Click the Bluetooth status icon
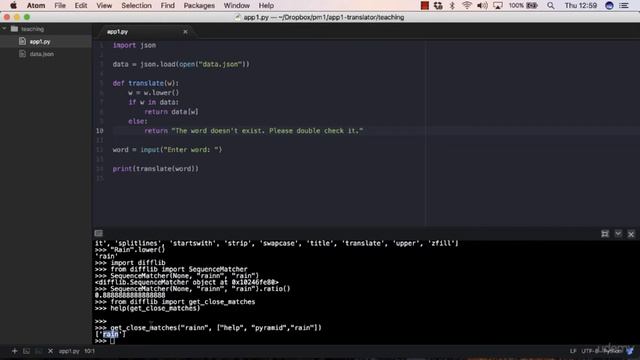640x360 pixels. (x=452, y=5)
